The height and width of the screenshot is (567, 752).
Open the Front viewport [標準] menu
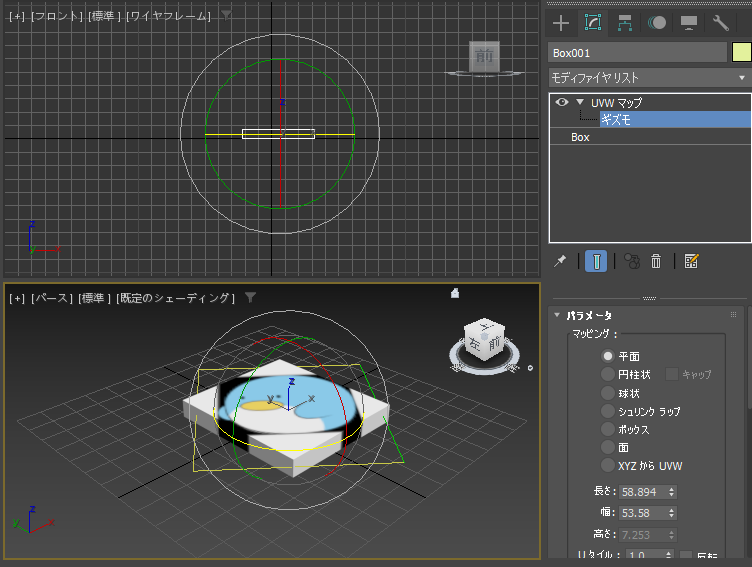(104, 16)
